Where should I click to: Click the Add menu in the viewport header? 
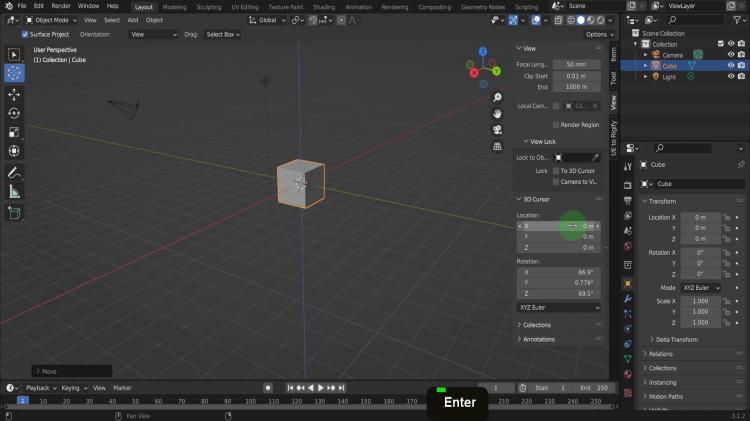click(x=133, y=20)
